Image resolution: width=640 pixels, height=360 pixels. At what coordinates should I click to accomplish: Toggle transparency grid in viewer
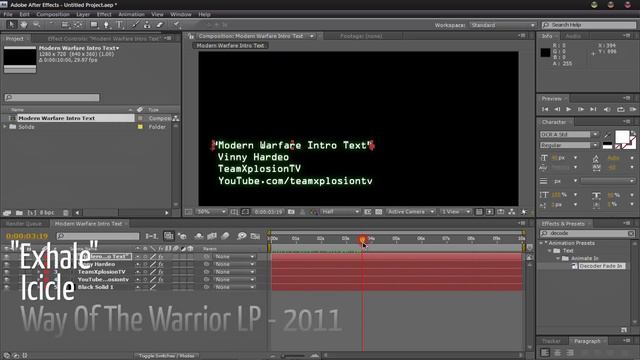coord(379,212)
